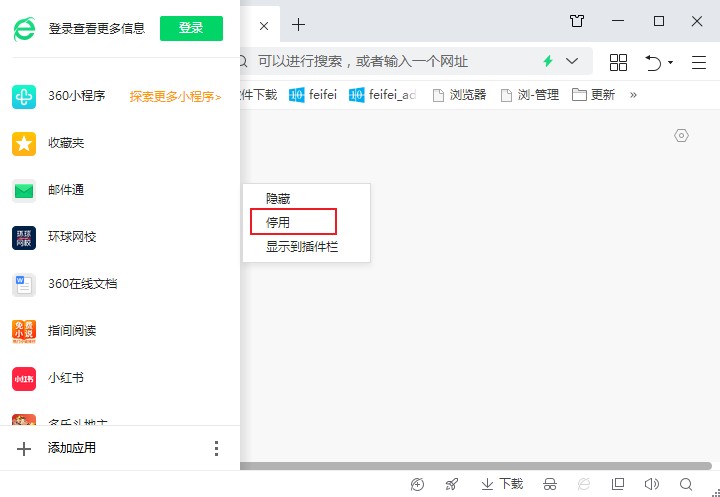Click the horizontal scrollbar
The height and width of the screenshot is (497, 720).
[476, 466]
